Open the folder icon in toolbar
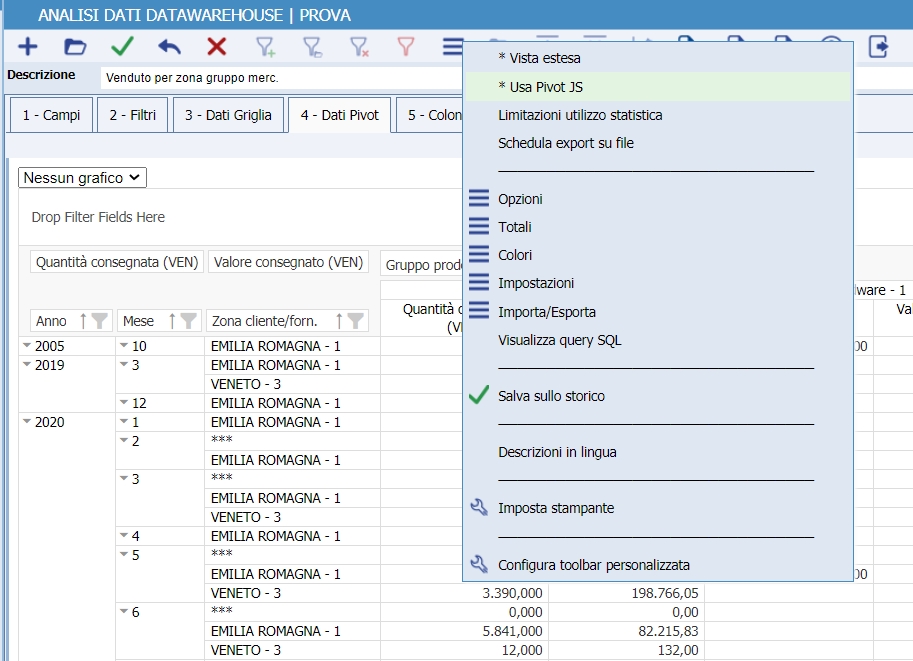 point(75,46)
